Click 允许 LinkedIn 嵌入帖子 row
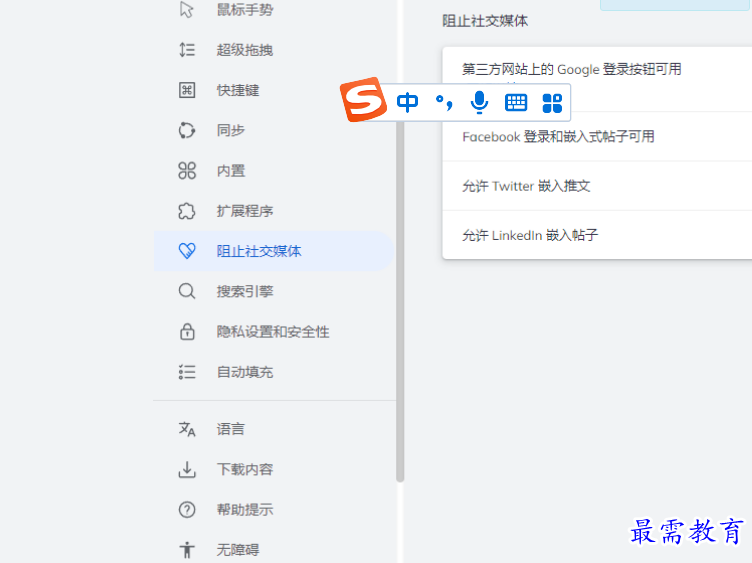Screen dimensions: 752x563 [597, 235]
